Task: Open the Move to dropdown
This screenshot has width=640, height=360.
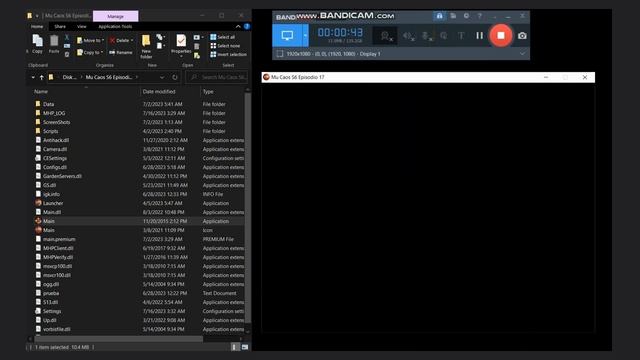Action: [x=90, y=40]
